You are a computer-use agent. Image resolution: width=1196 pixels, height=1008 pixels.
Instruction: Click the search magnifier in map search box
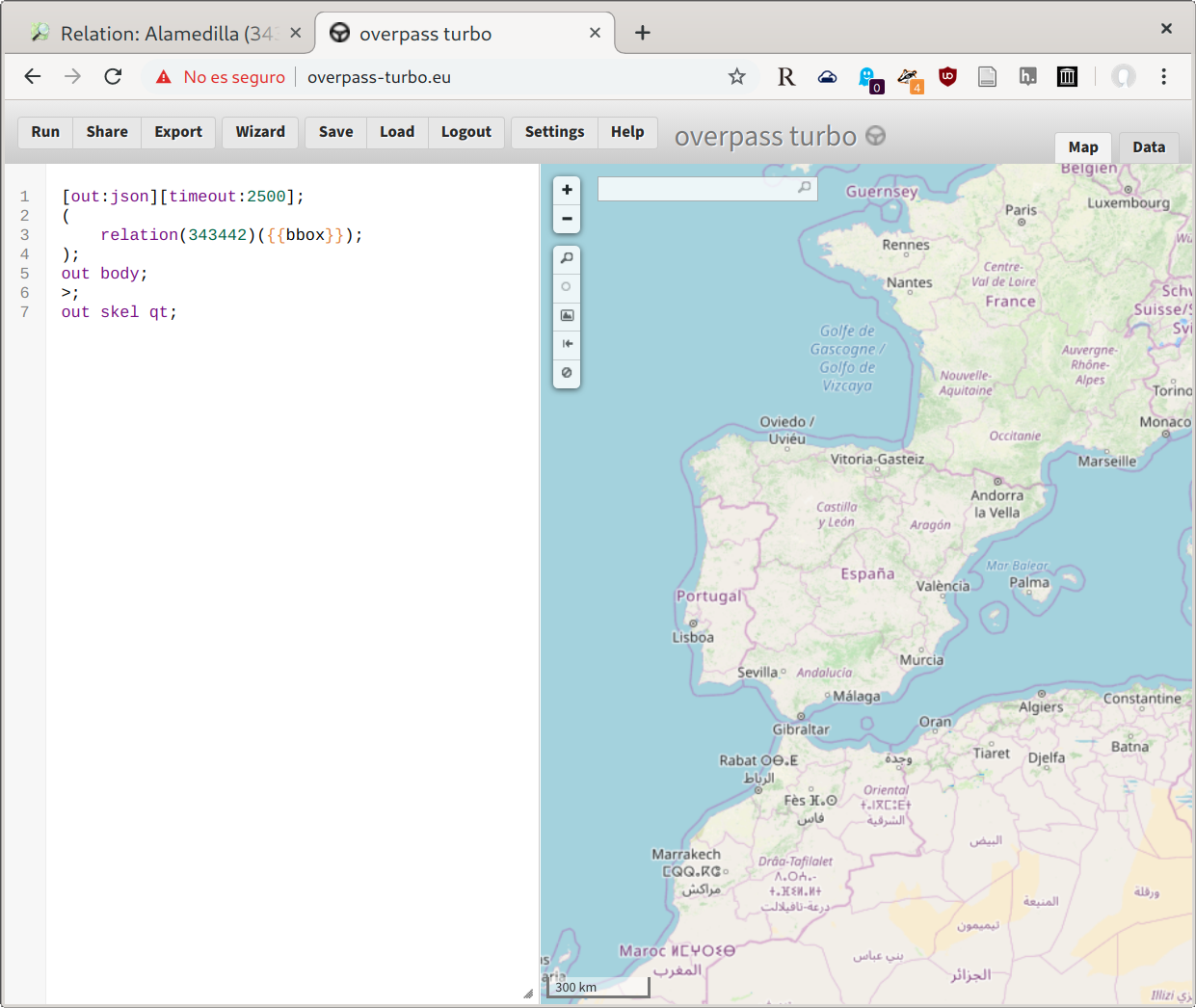[805, 188]
